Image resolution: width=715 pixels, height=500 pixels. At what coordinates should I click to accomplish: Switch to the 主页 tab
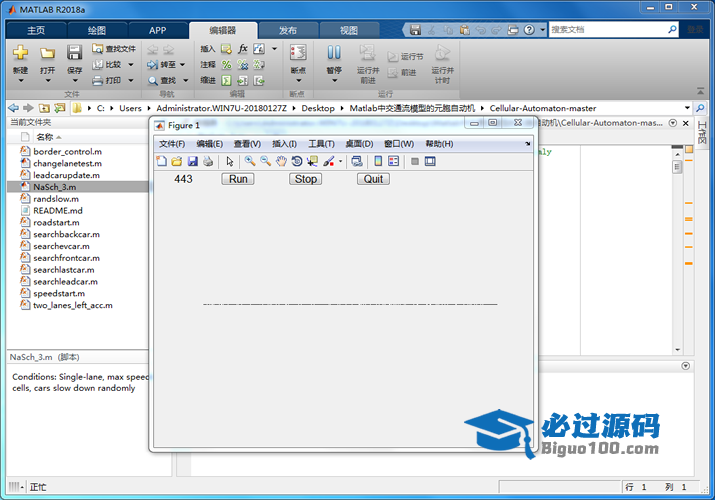point(36,31)
